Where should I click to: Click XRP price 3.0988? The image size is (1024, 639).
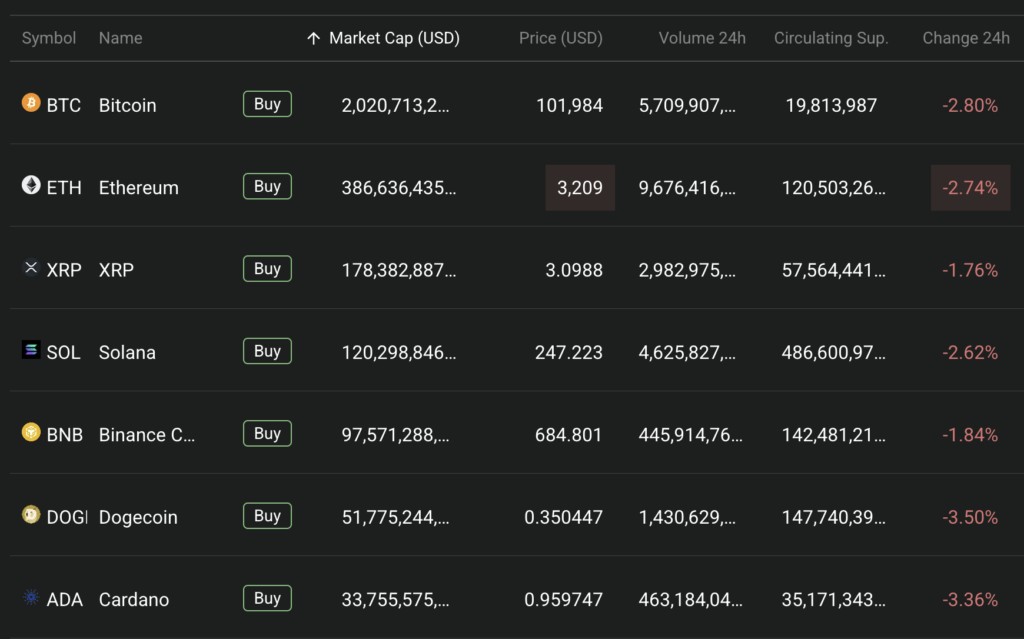(x=574, y=270)
